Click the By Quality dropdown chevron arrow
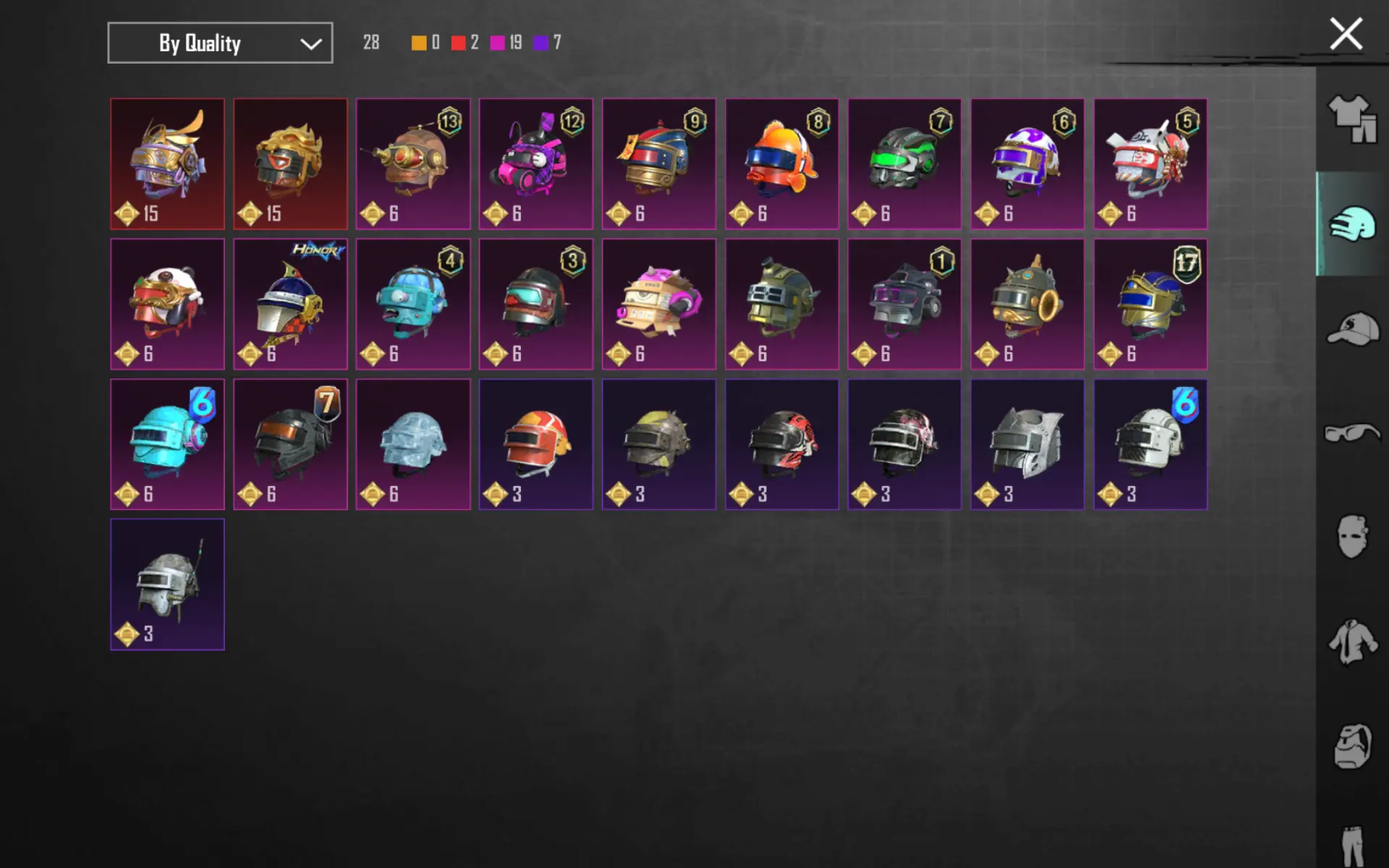The image size is (1389, 868). point(311,44)
